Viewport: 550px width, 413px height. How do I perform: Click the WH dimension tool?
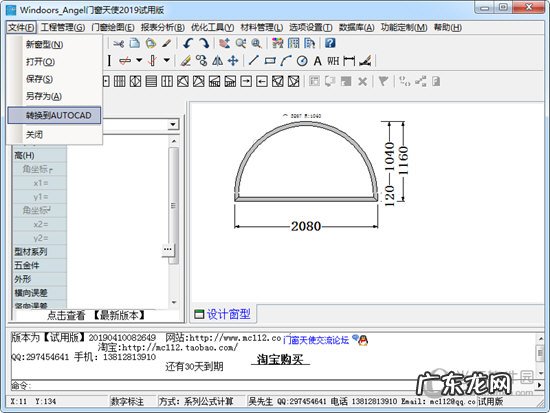[333, 61]
